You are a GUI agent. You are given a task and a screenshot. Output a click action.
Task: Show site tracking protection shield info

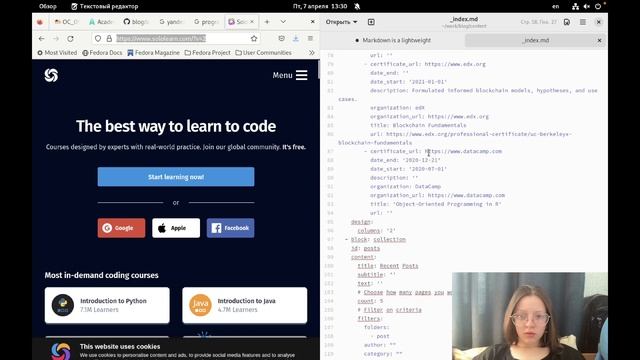[x=98, y=38]
